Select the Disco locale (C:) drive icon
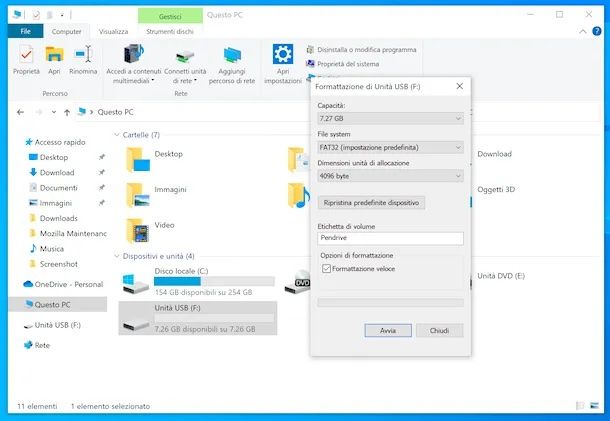 [135, 284]
